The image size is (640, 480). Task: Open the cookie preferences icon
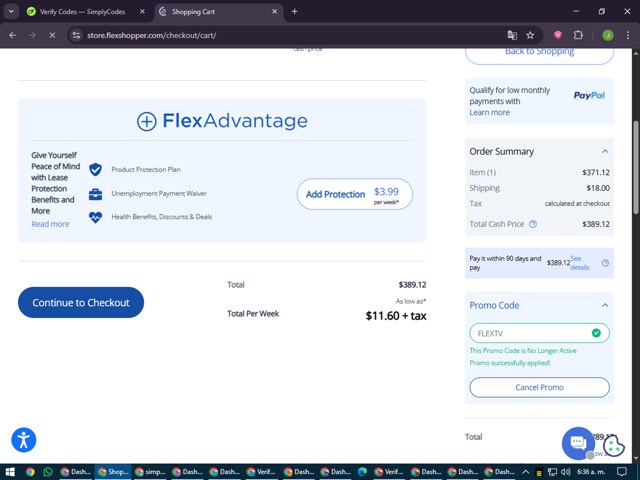coord(614,445)
